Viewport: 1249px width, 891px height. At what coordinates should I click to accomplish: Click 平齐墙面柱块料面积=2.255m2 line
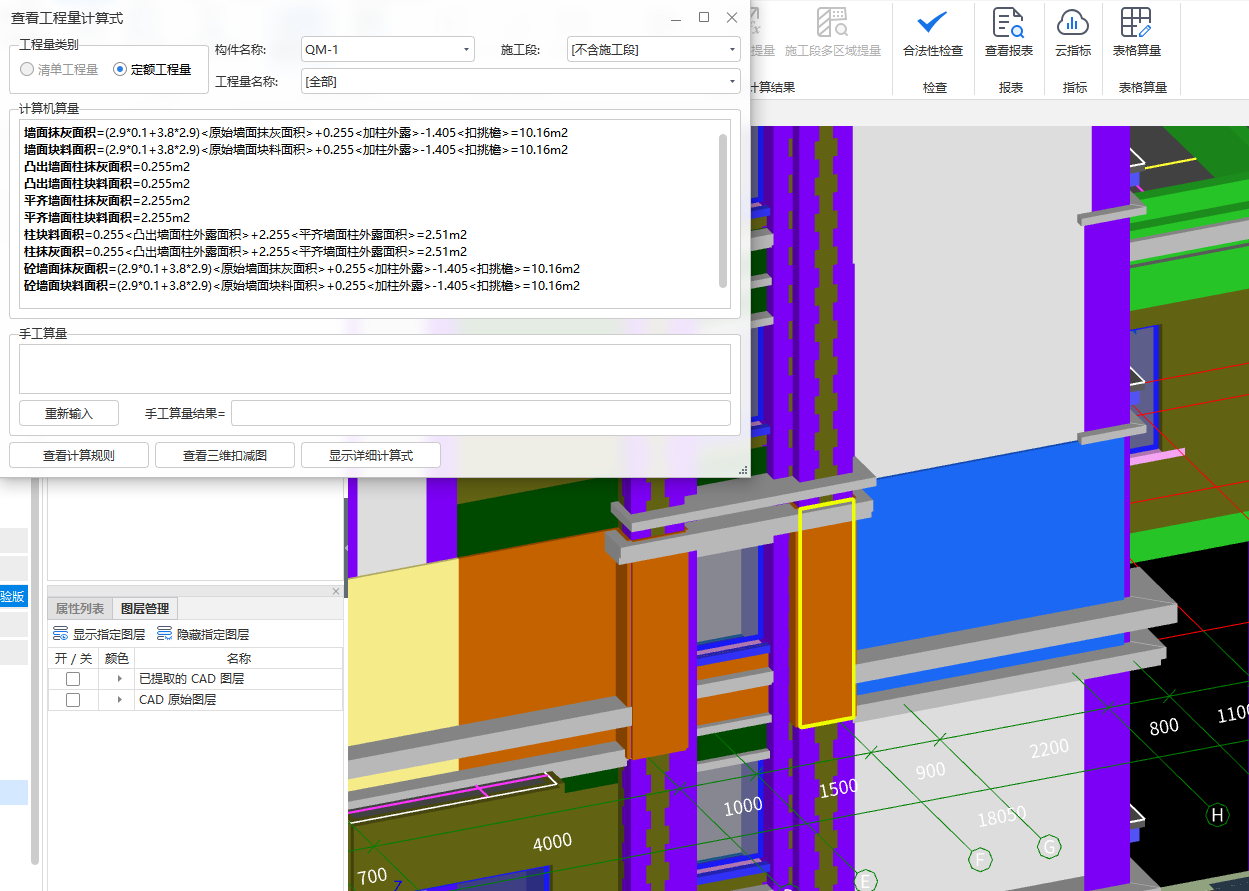(107, 217)
